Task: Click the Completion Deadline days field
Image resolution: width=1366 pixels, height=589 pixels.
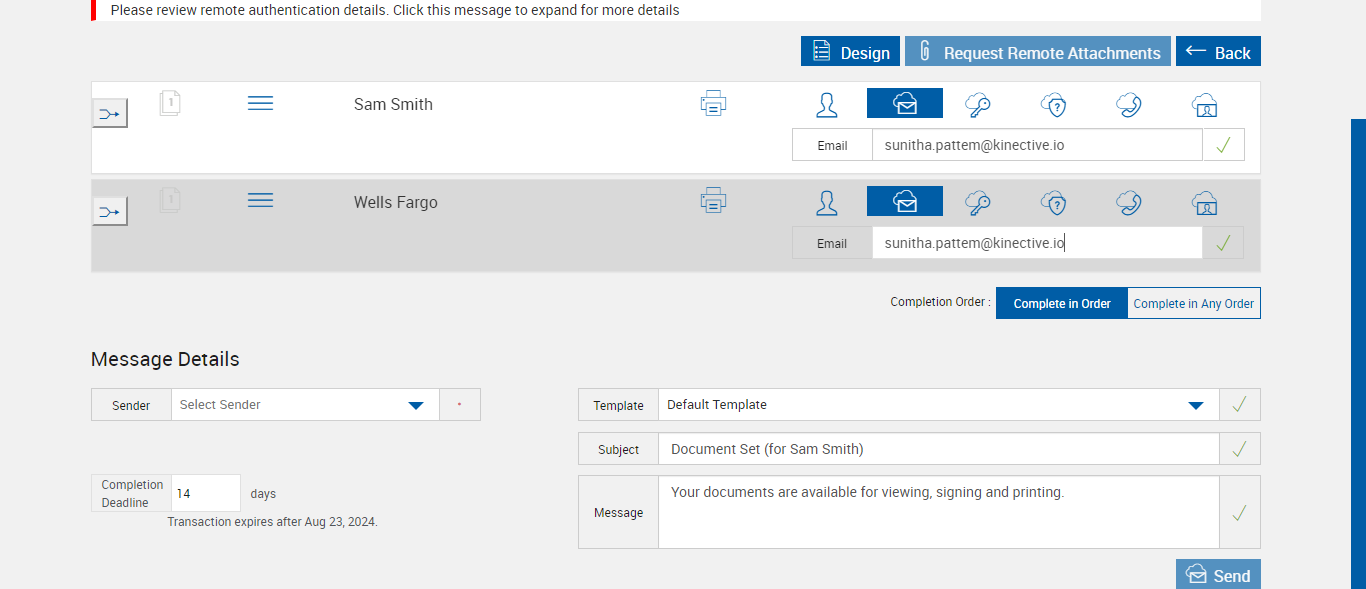Action: coord(206,493)
